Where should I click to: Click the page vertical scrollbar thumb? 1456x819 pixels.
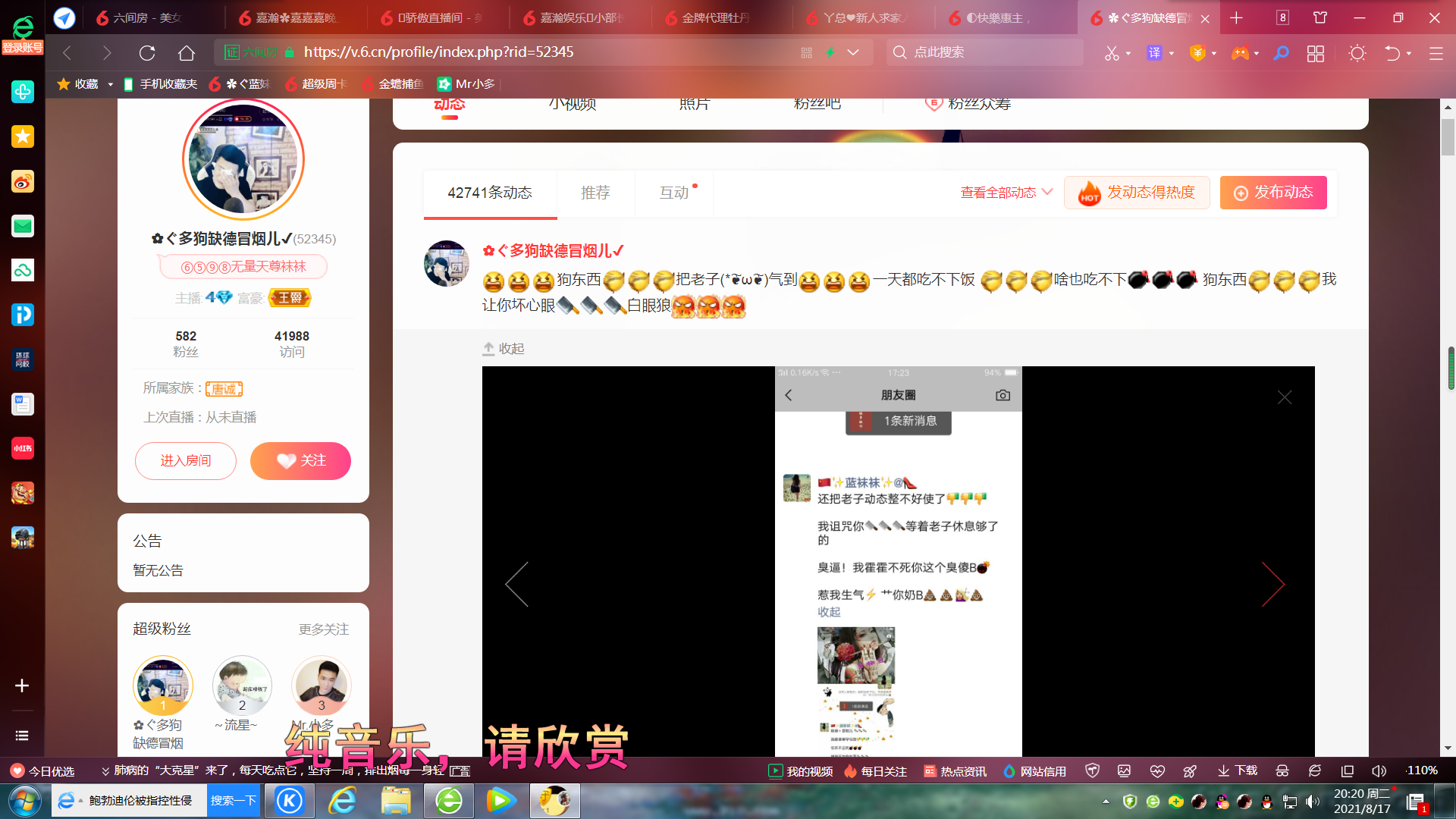[x=1448, y=137]
